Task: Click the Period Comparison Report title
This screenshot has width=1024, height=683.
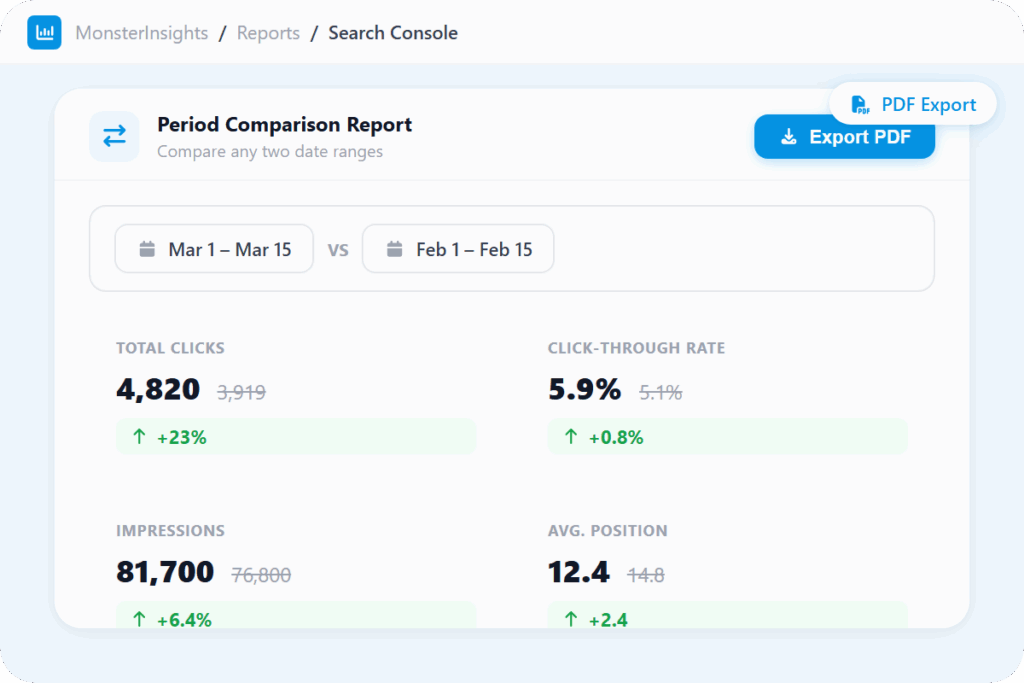Action: coord(284,125)
